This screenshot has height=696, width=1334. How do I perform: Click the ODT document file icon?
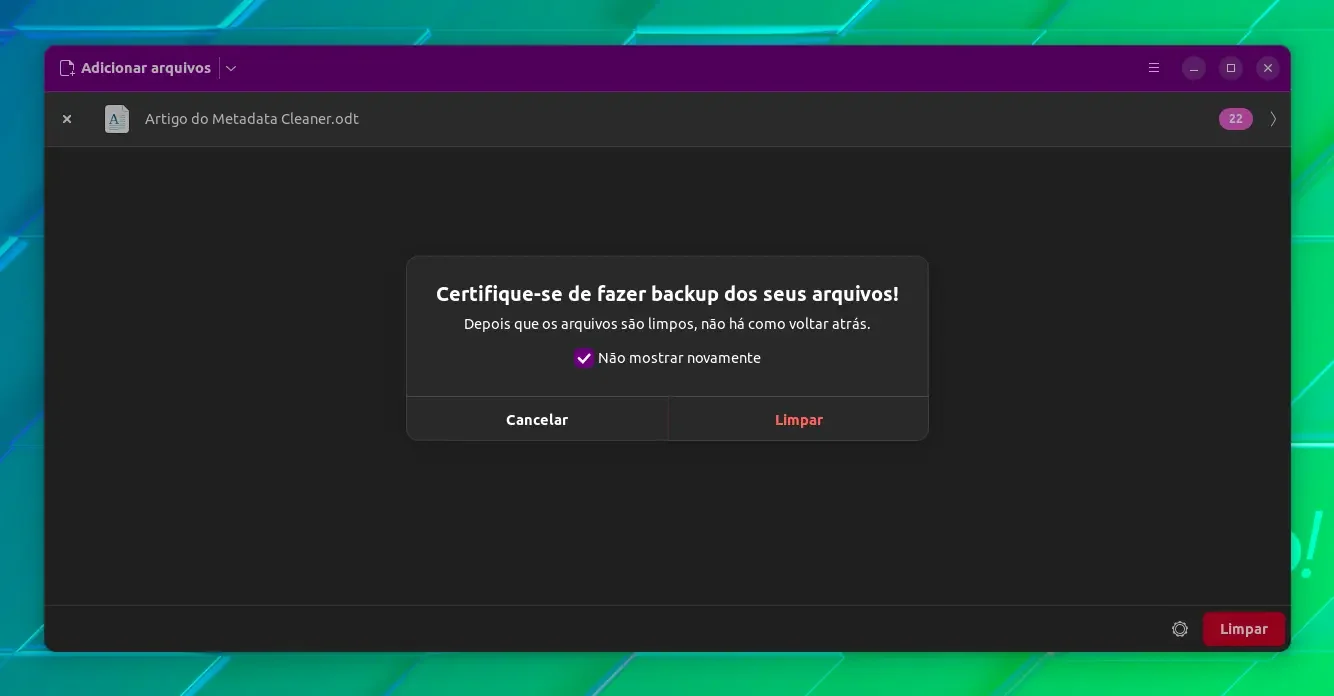(117, 119)
